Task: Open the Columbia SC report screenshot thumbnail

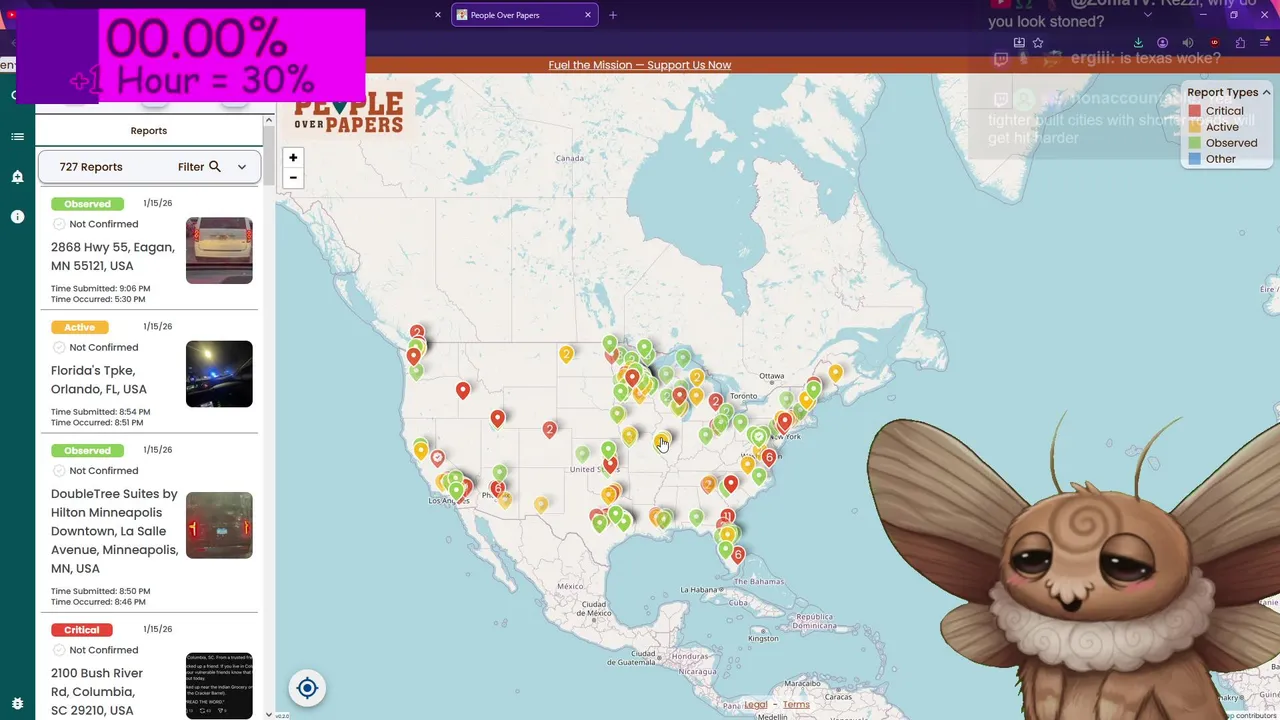Action: (x=219, y=686)
